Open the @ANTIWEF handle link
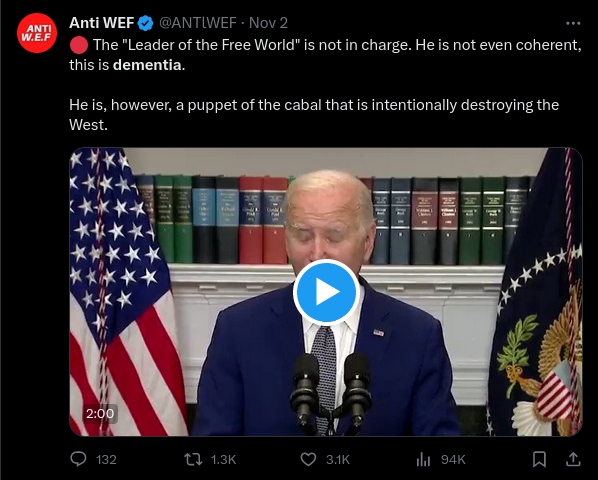 coord(198,23)
